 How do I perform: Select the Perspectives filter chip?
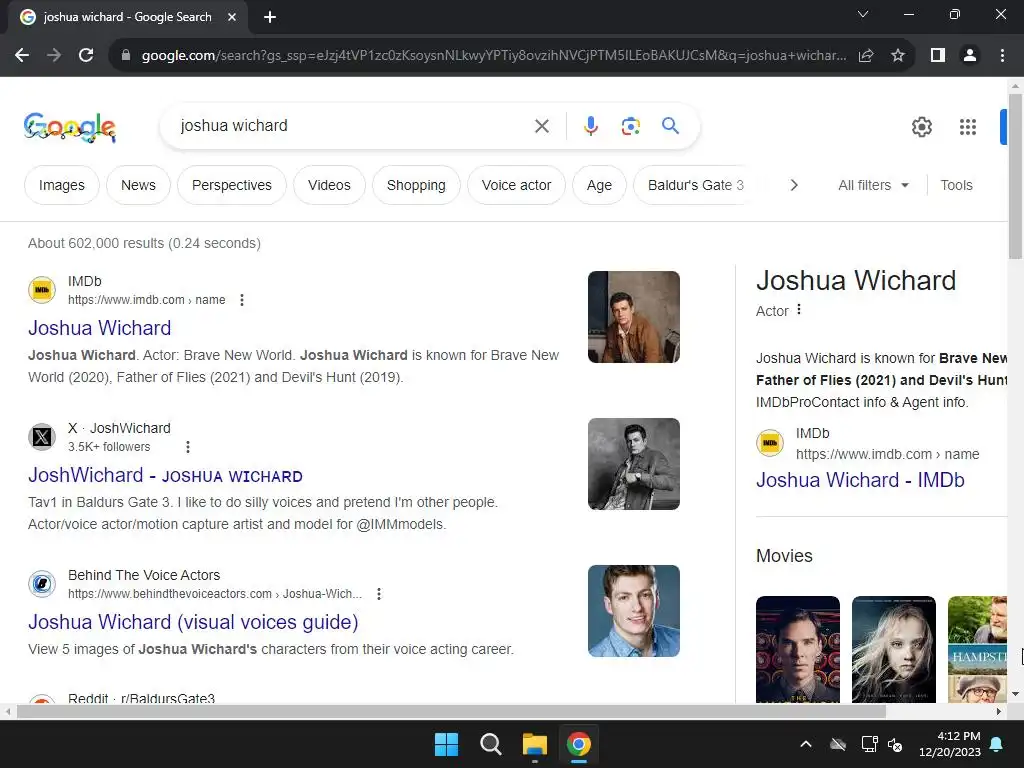(x=232, y=185)
